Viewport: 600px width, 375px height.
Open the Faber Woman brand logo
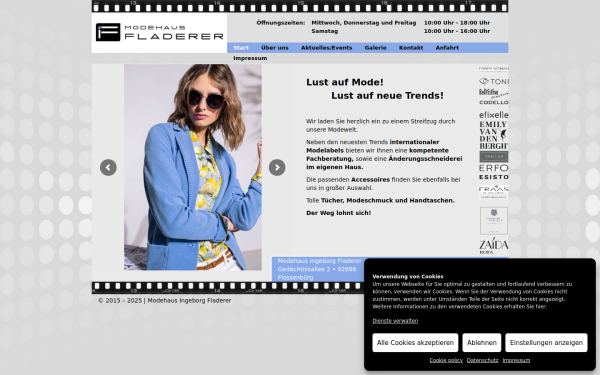pos(494,69)
